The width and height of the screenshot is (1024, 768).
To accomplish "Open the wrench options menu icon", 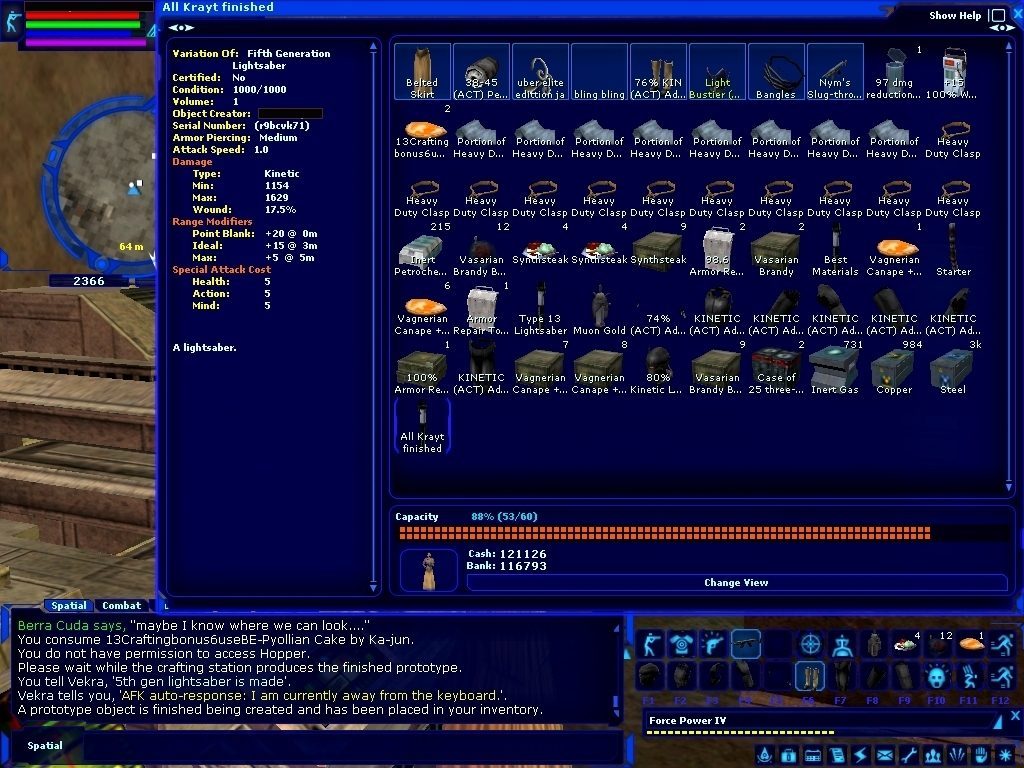I will click(x=909, y=756).
